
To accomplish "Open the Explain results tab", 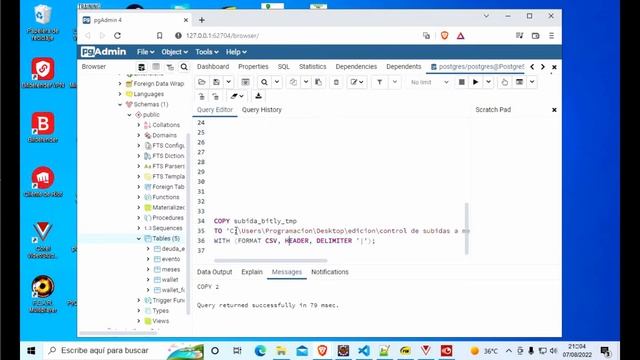I will click(x=252, y=272).
